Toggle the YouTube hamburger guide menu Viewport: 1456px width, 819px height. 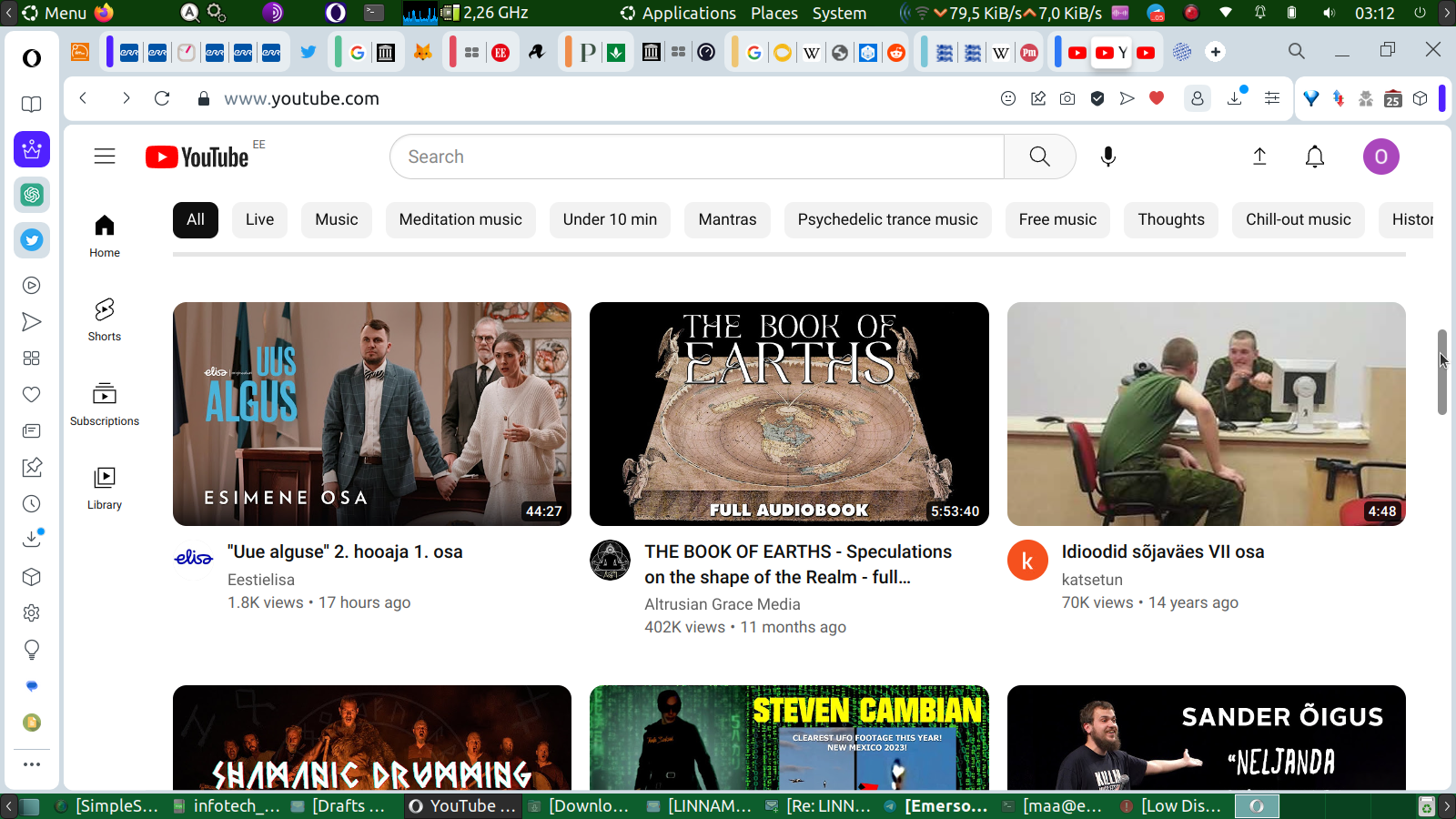pos(105,157)
